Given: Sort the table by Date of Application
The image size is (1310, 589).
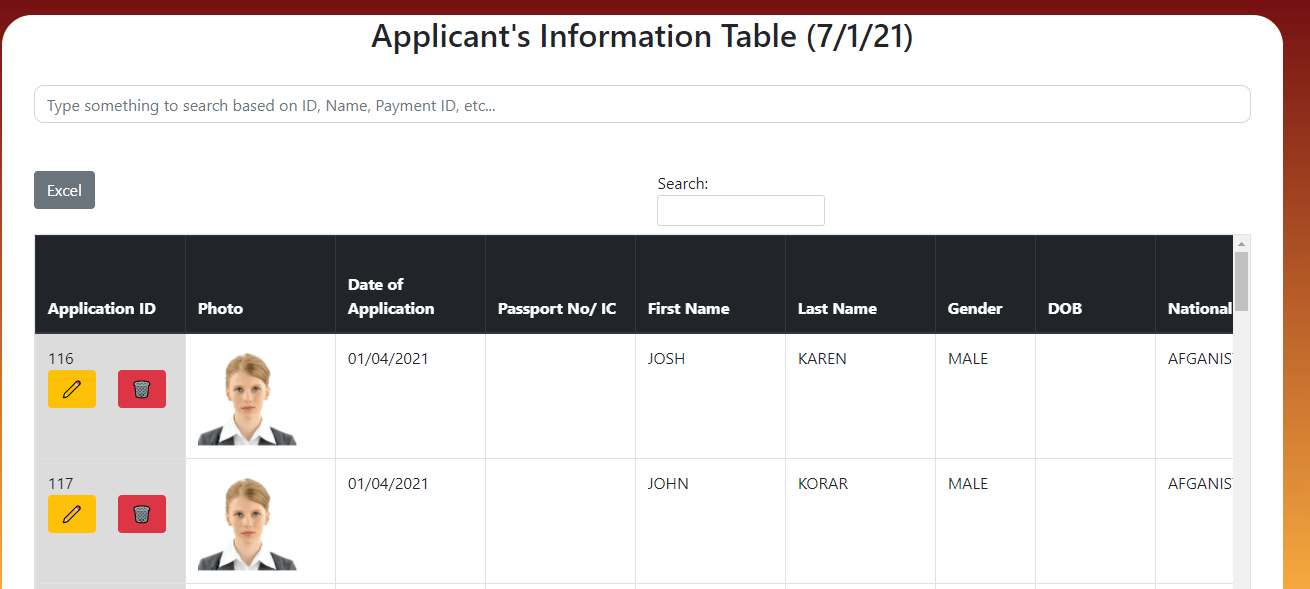Looking at the screenshot, I should (x=390, y=297).
